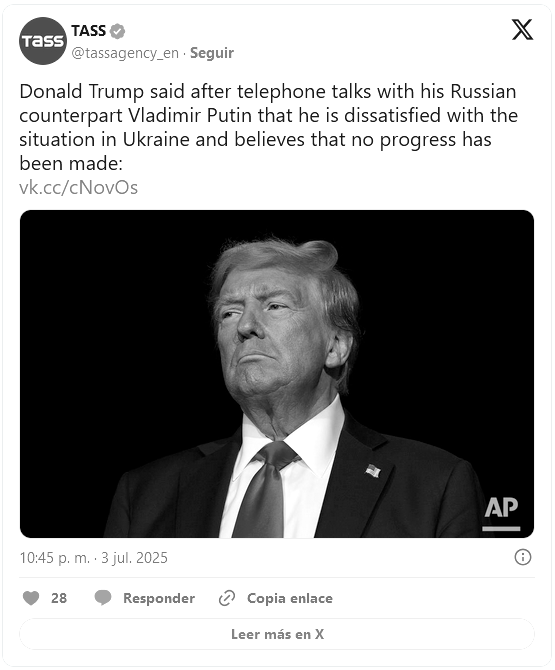Click the AP watermark on the photo
Screen dimensions: 555x670
point(501,513)
